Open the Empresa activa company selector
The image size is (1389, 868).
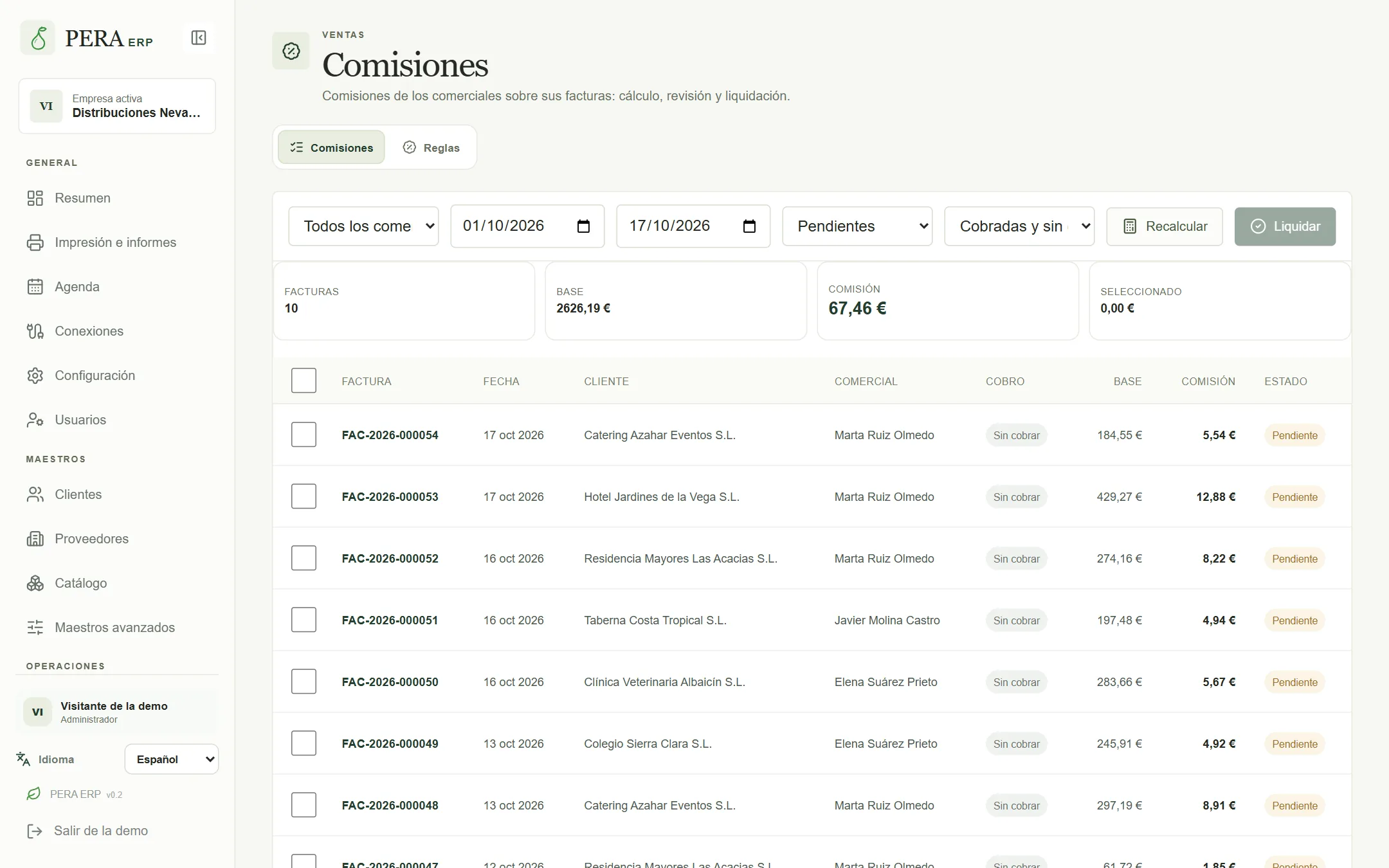117,106
